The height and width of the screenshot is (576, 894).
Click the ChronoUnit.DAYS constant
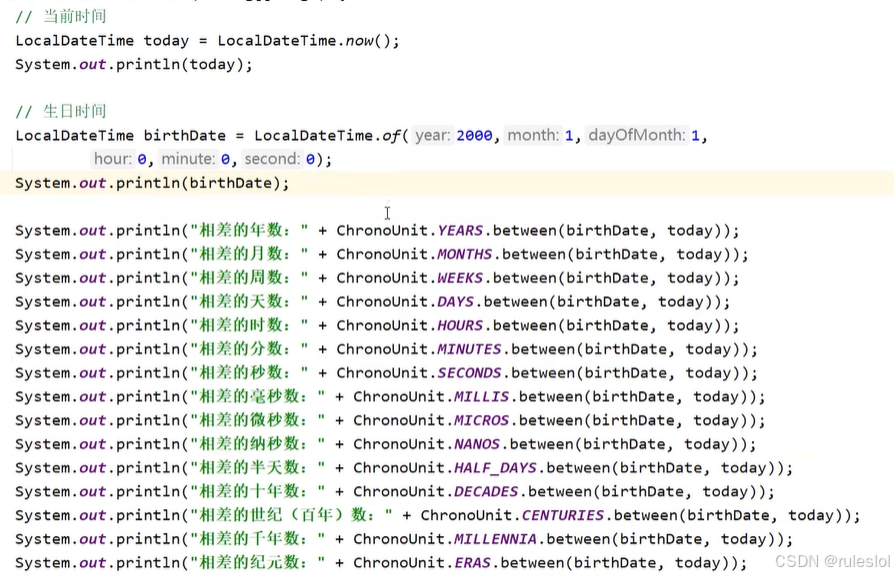(x=455, y=301)
